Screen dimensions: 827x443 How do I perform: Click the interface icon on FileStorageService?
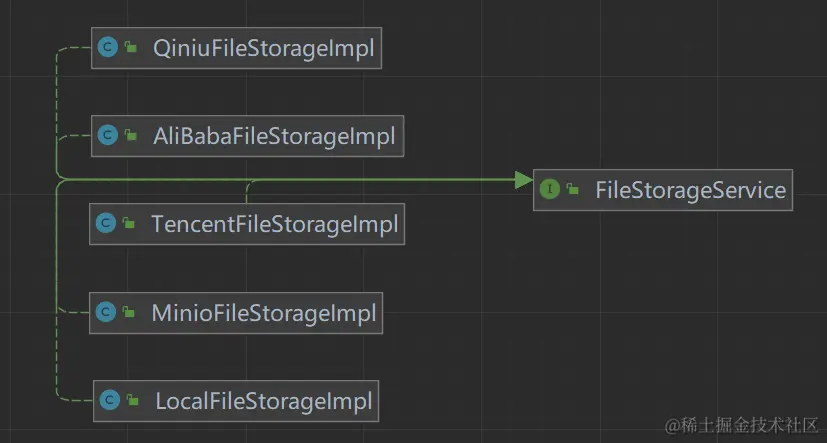tap(549, 189)
